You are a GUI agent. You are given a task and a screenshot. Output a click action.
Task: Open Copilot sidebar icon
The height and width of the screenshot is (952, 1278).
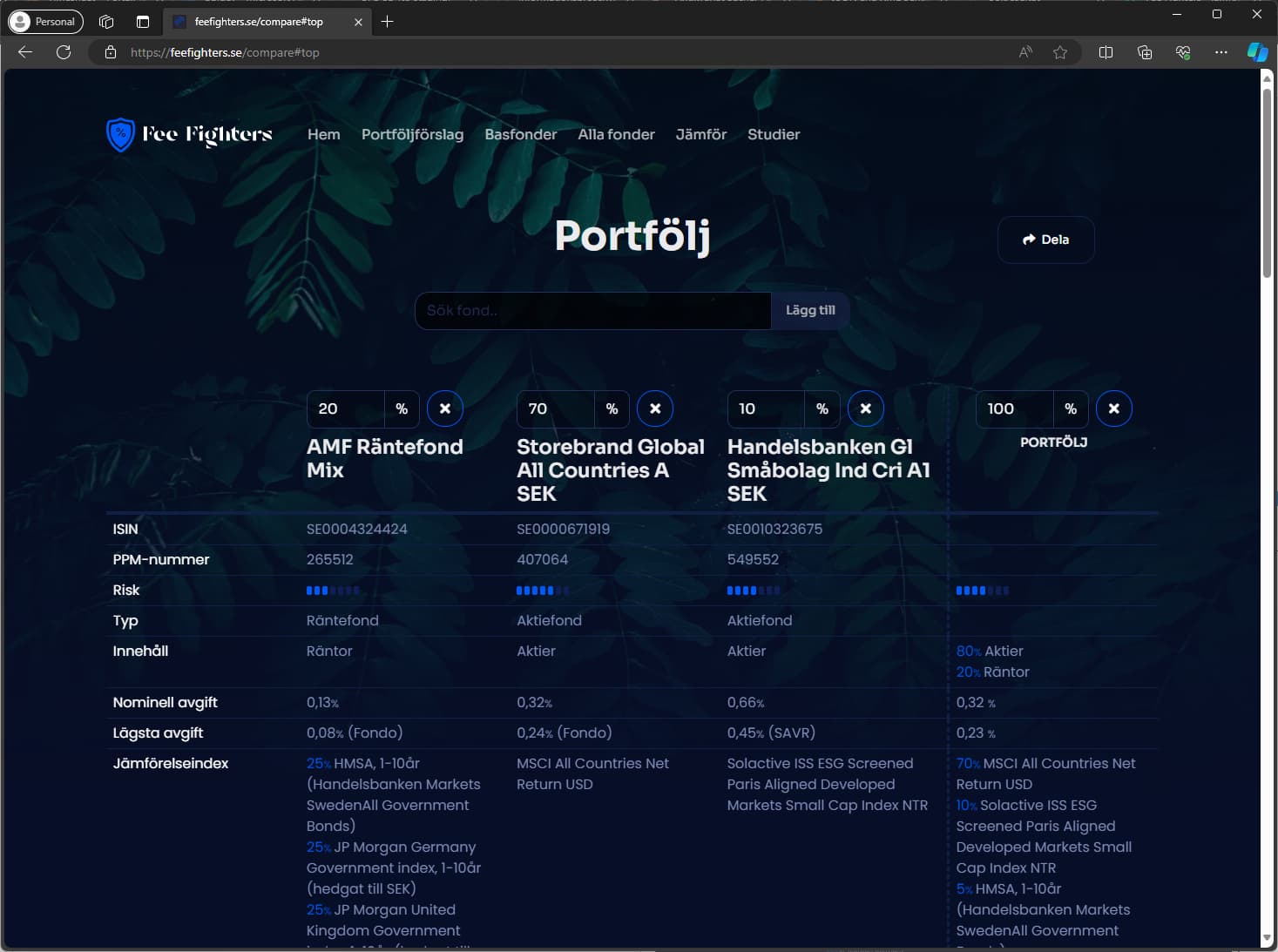coord(1256,52)
